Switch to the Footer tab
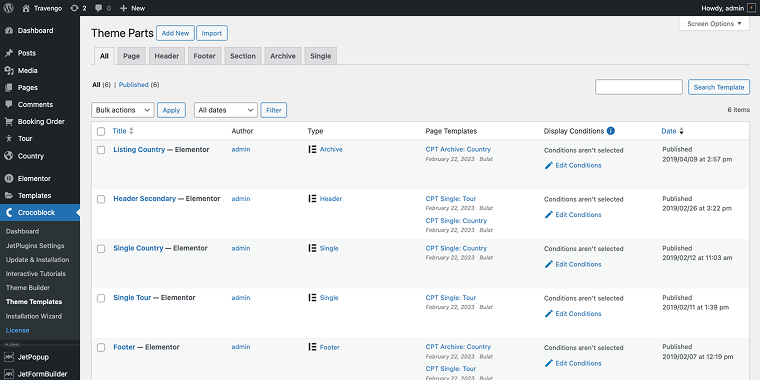 (205, 56)
